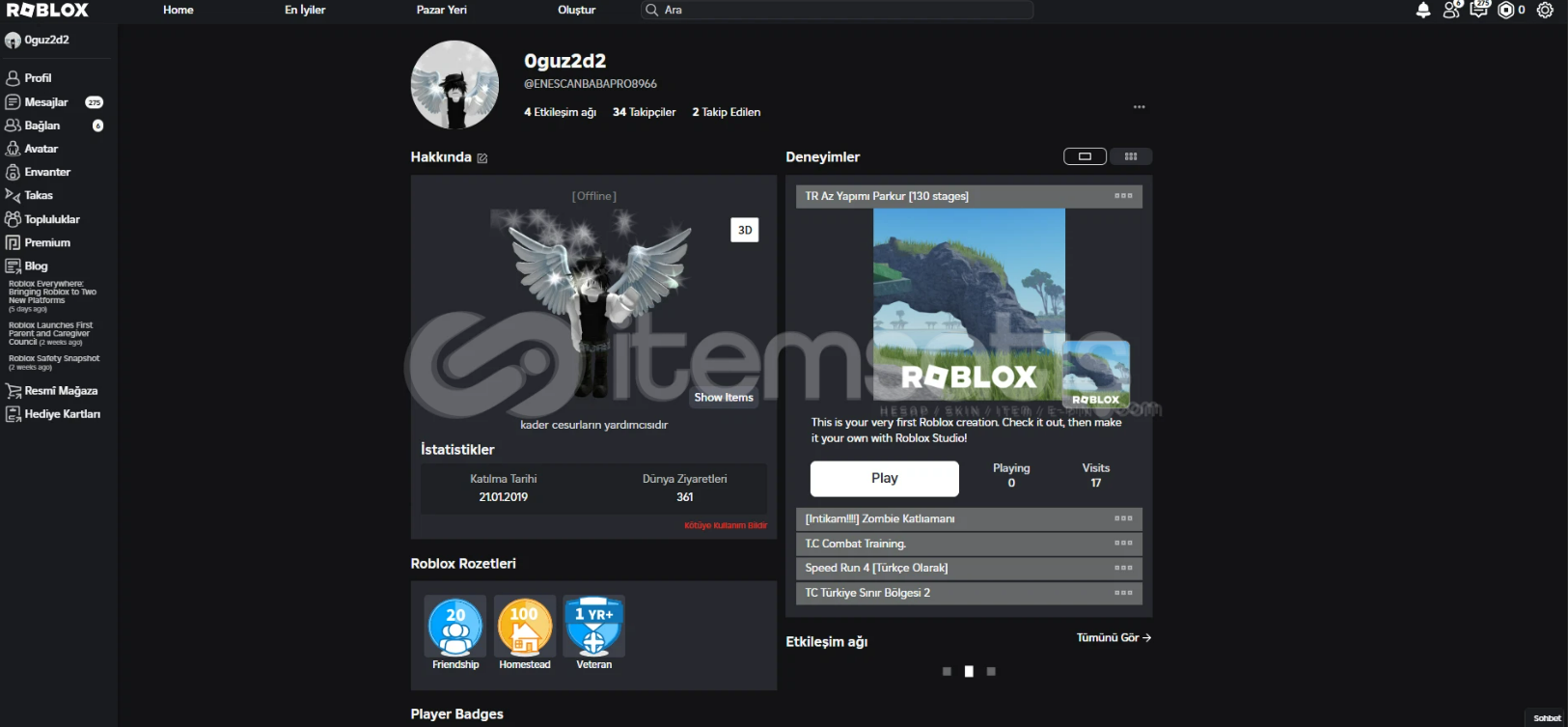Open the 4 Etkileşim ağı link

tap(561, 113)
